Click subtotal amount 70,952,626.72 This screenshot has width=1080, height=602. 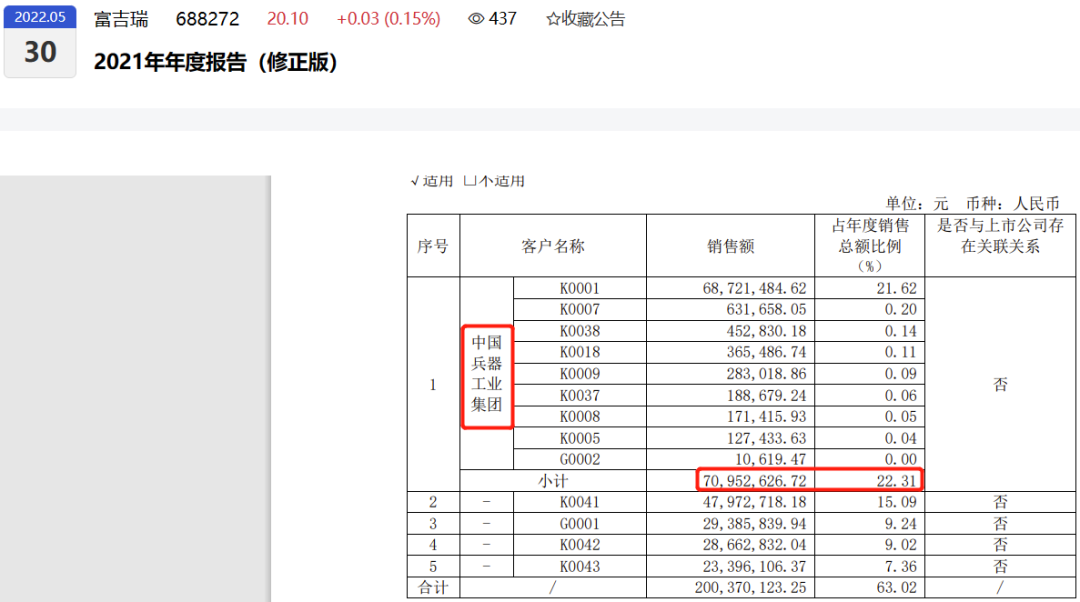[754, 481]
